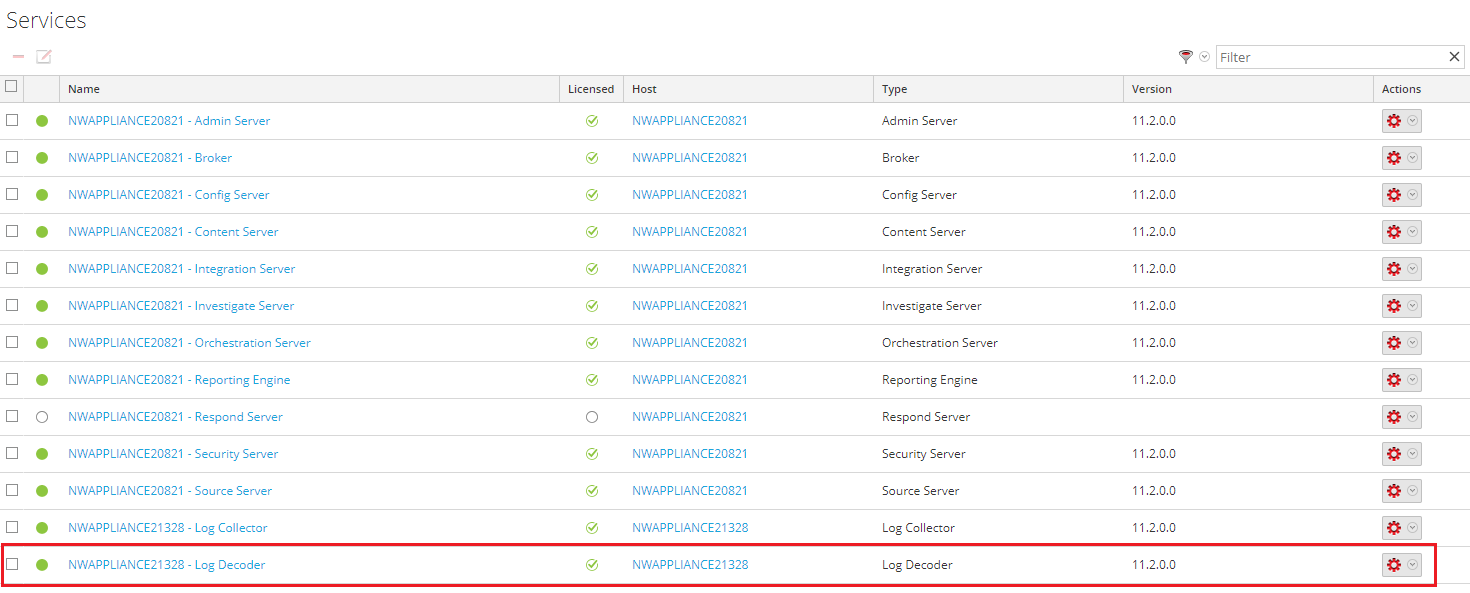Screen dimensions: 1470x593
Task: Click the licensed checkmark for Security Server
Action: tap(591, 453)
